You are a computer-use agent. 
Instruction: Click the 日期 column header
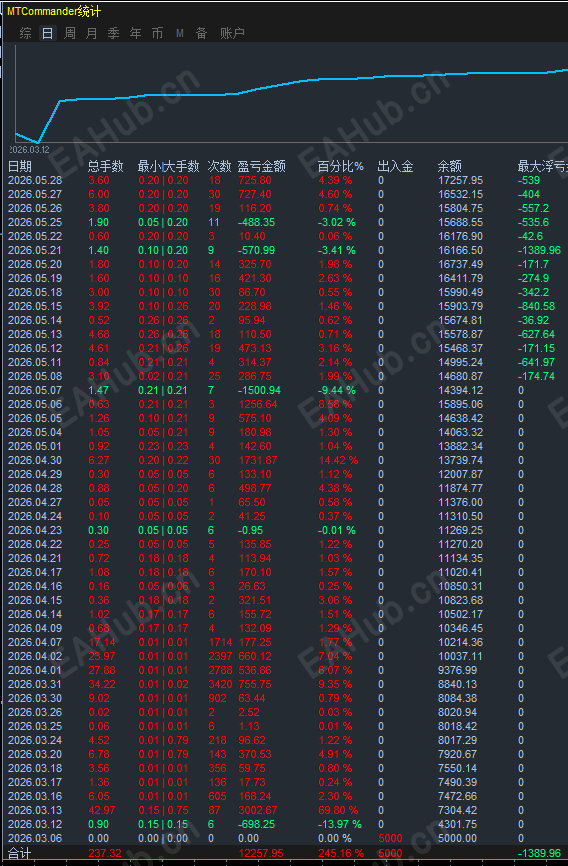point(20,166)
